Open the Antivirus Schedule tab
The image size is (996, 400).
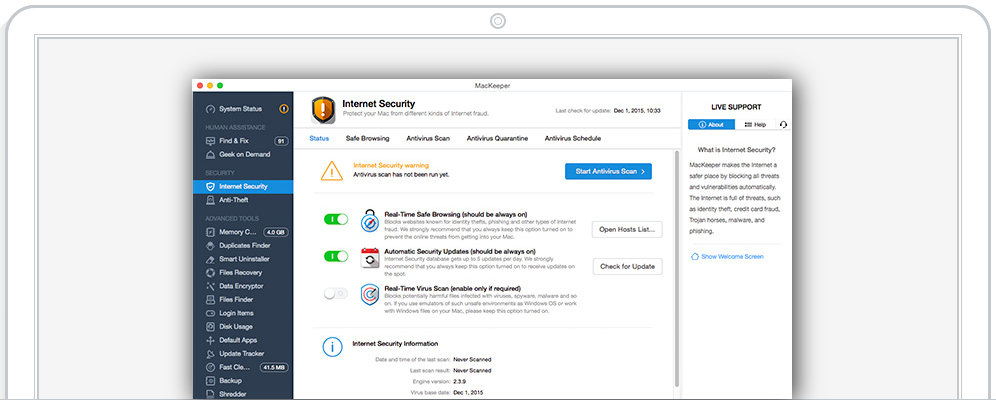click(572, 138)
